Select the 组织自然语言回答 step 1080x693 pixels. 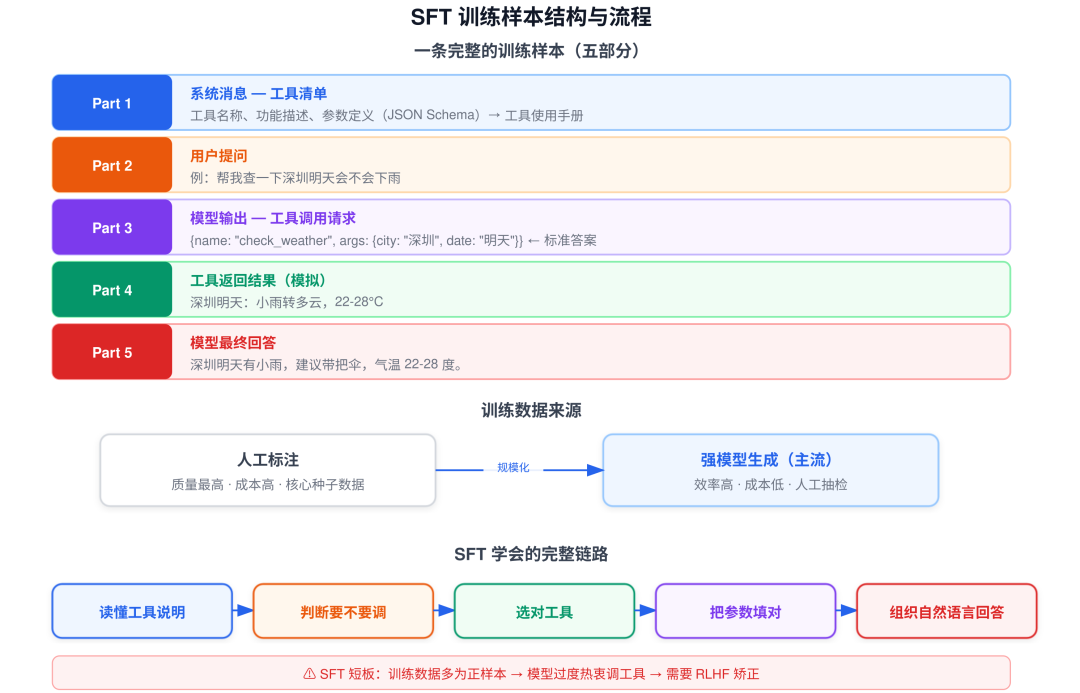(946, 612)
